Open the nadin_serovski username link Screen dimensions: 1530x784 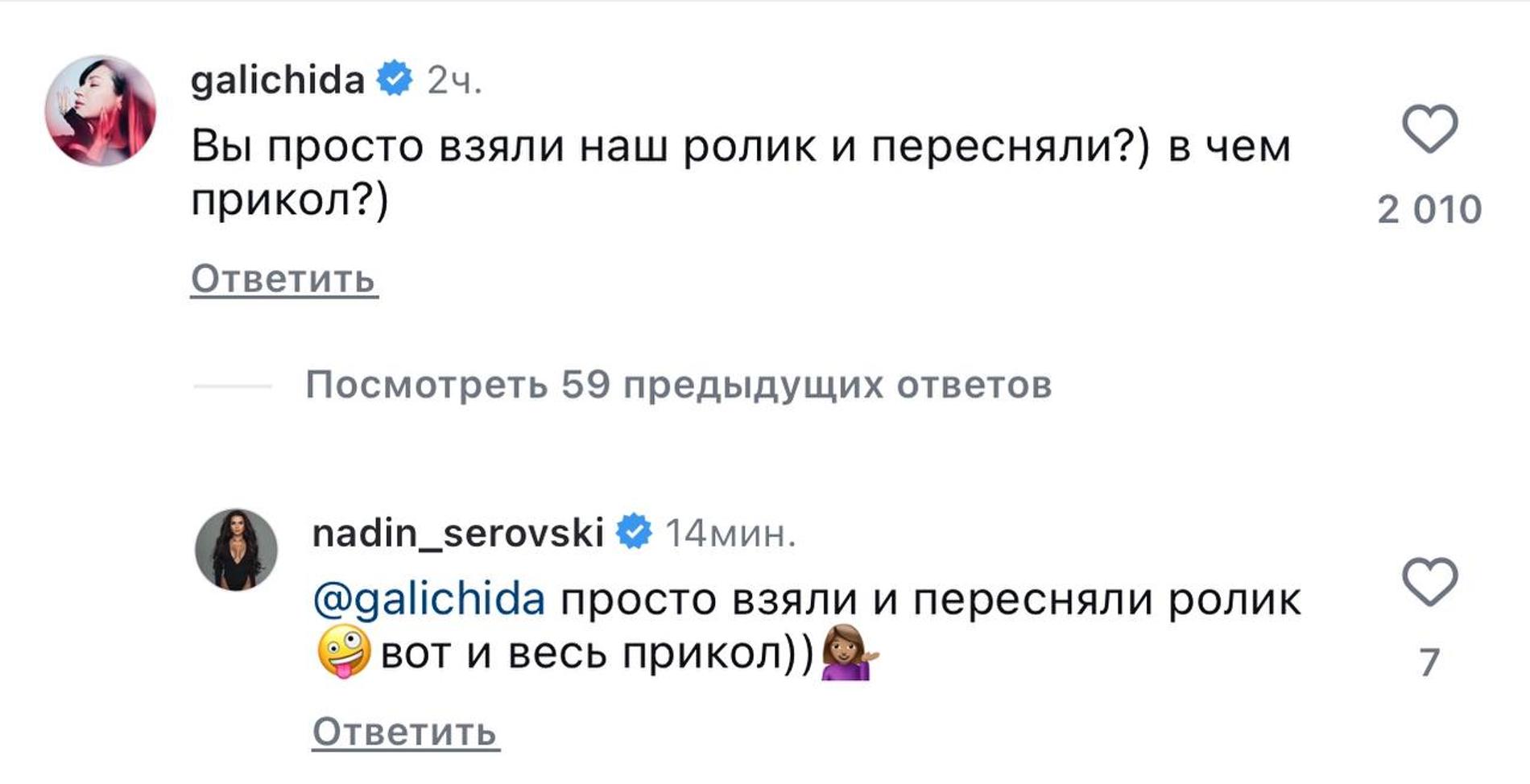click(457, 533)
